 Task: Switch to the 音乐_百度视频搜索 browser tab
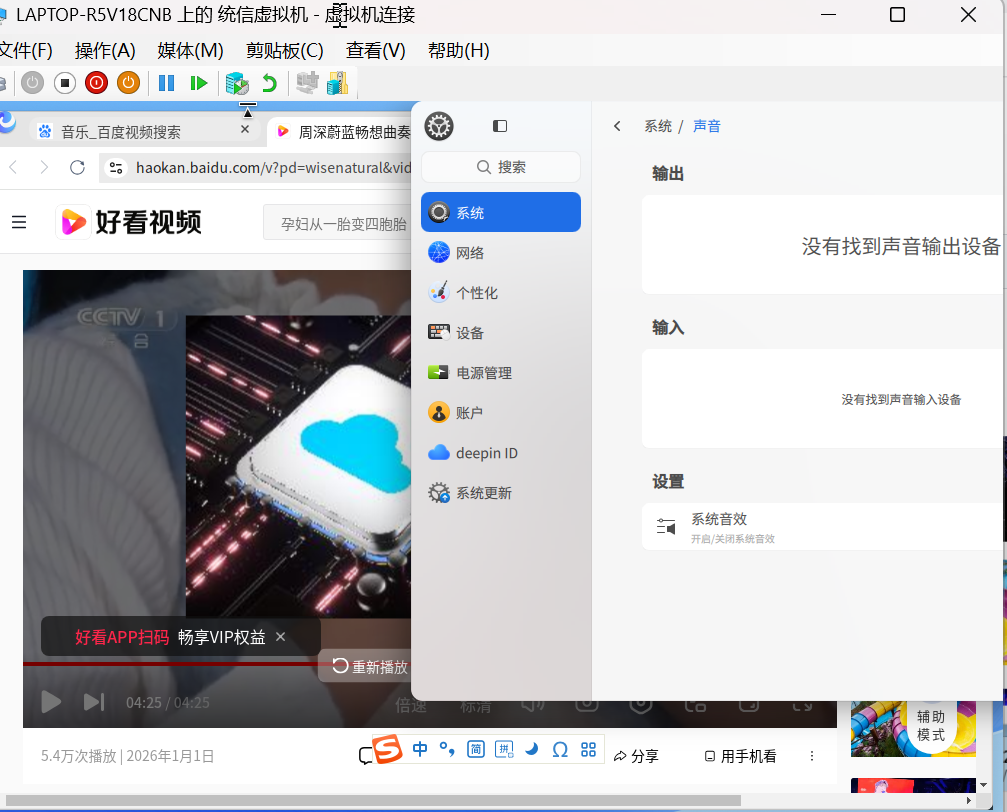[x=144, y=132]
